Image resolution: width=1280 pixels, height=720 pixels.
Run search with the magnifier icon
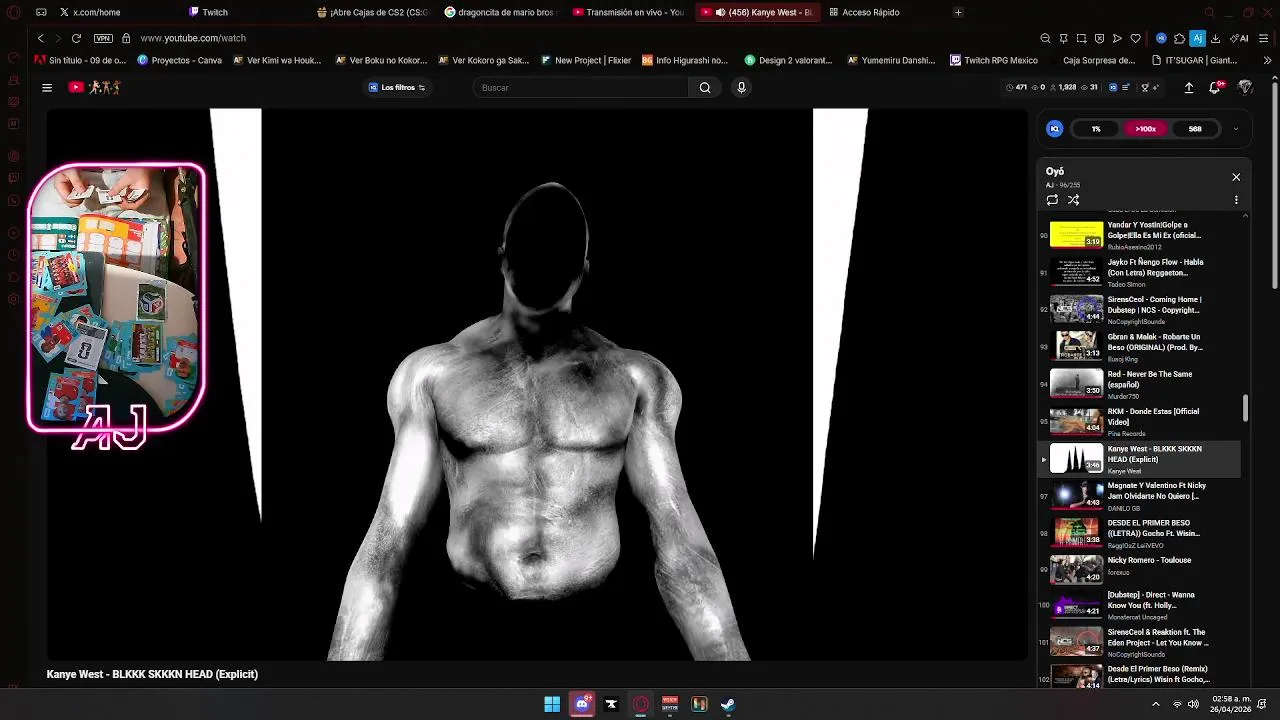coord(705,88)
